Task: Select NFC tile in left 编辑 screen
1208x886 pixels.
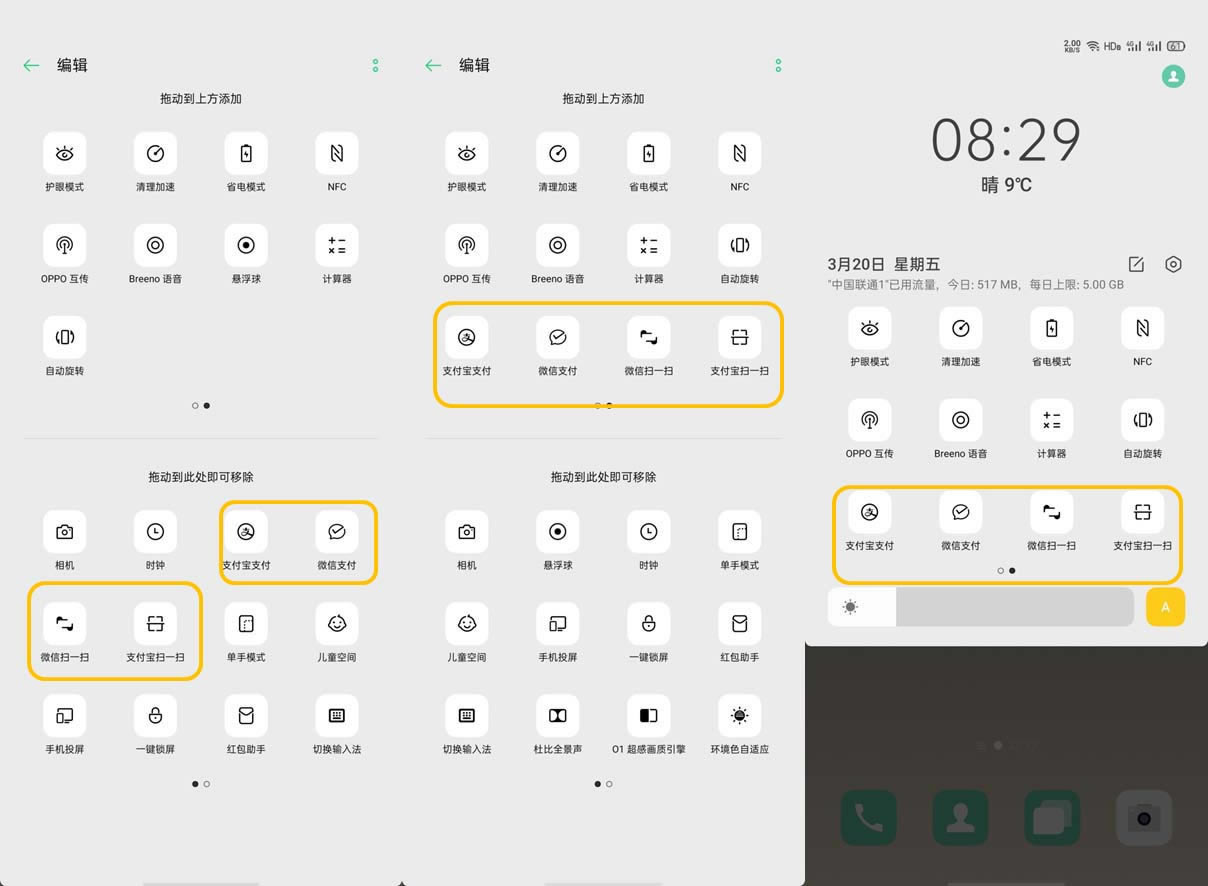Action: [337, 153]
